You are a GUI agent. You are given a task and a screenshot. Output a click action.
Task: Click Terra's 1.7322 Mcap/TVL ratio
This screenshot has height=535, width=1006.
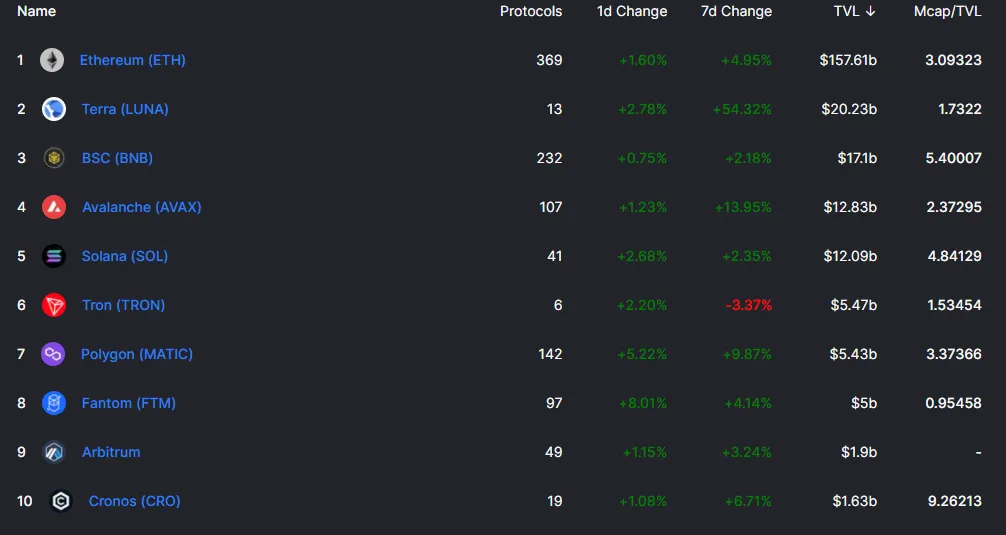(x=960, y=109)
